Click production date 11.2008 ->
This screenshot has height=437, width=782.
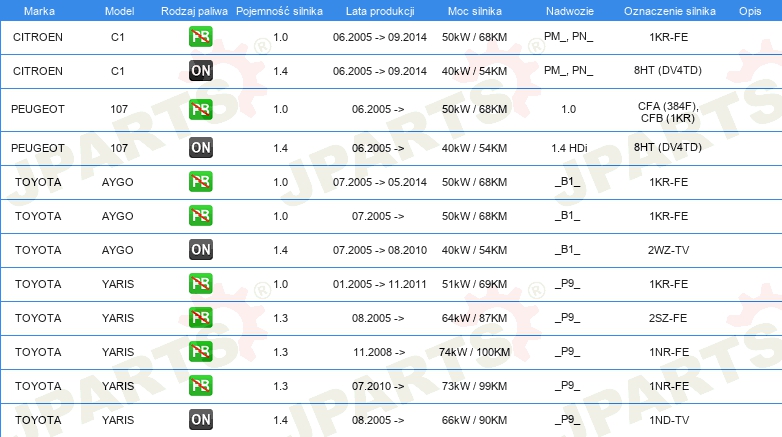click(x=379, y=352)
